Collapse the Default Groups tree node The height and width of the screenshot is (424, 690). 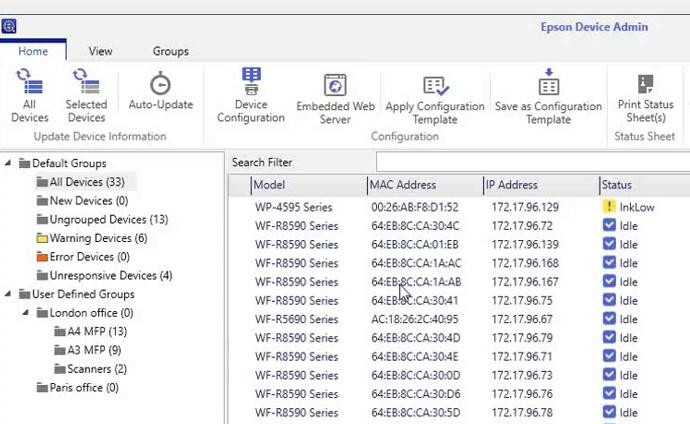[8, 163]
